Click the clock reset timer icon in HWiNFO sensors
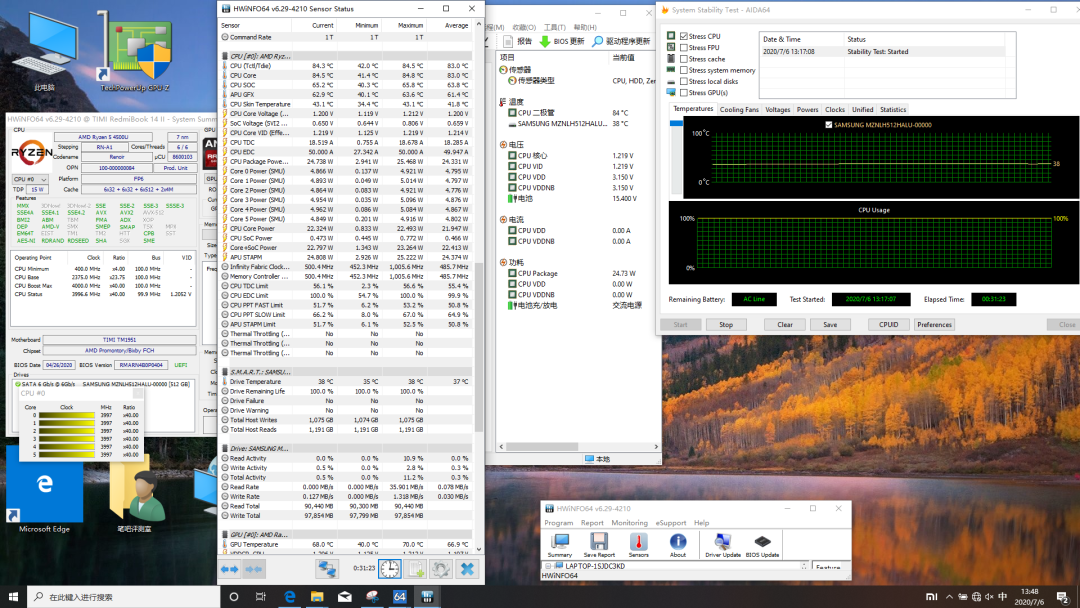1080x608 pixels. (x=390, y=569)
